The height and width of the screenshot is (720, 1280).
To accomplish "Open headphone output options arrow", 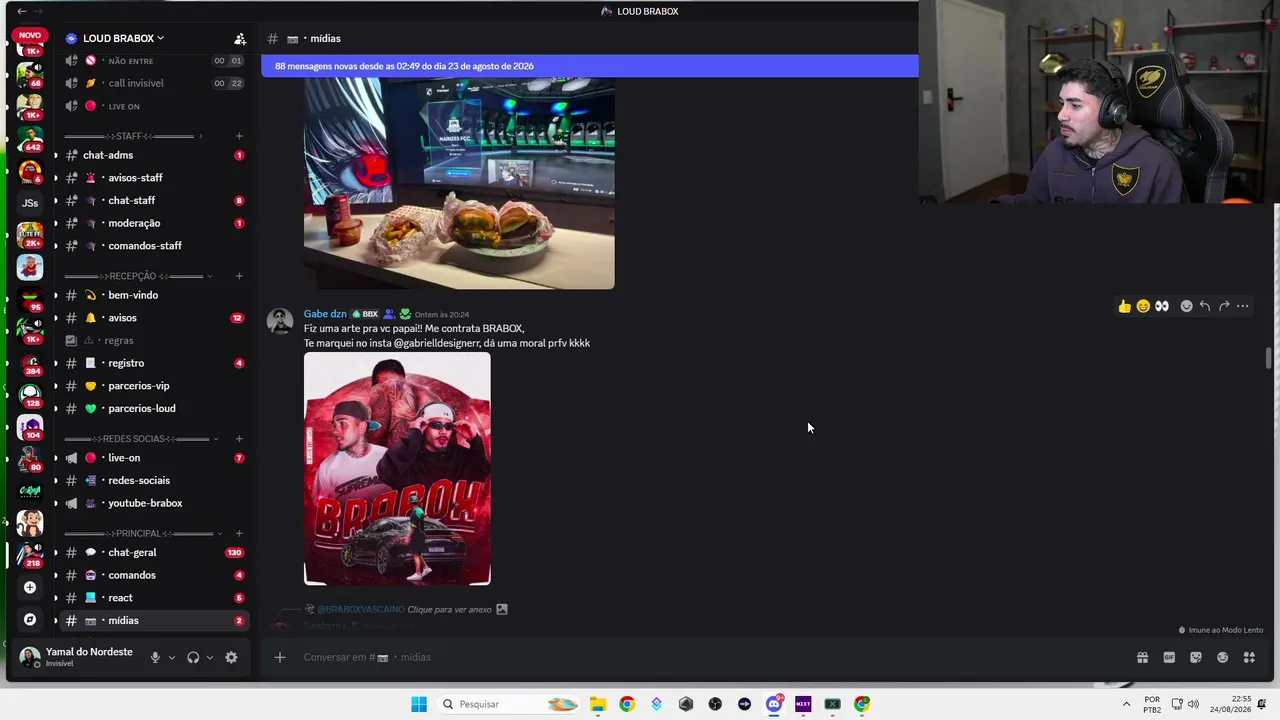I will pyautogui.click(x=209, y=657).
